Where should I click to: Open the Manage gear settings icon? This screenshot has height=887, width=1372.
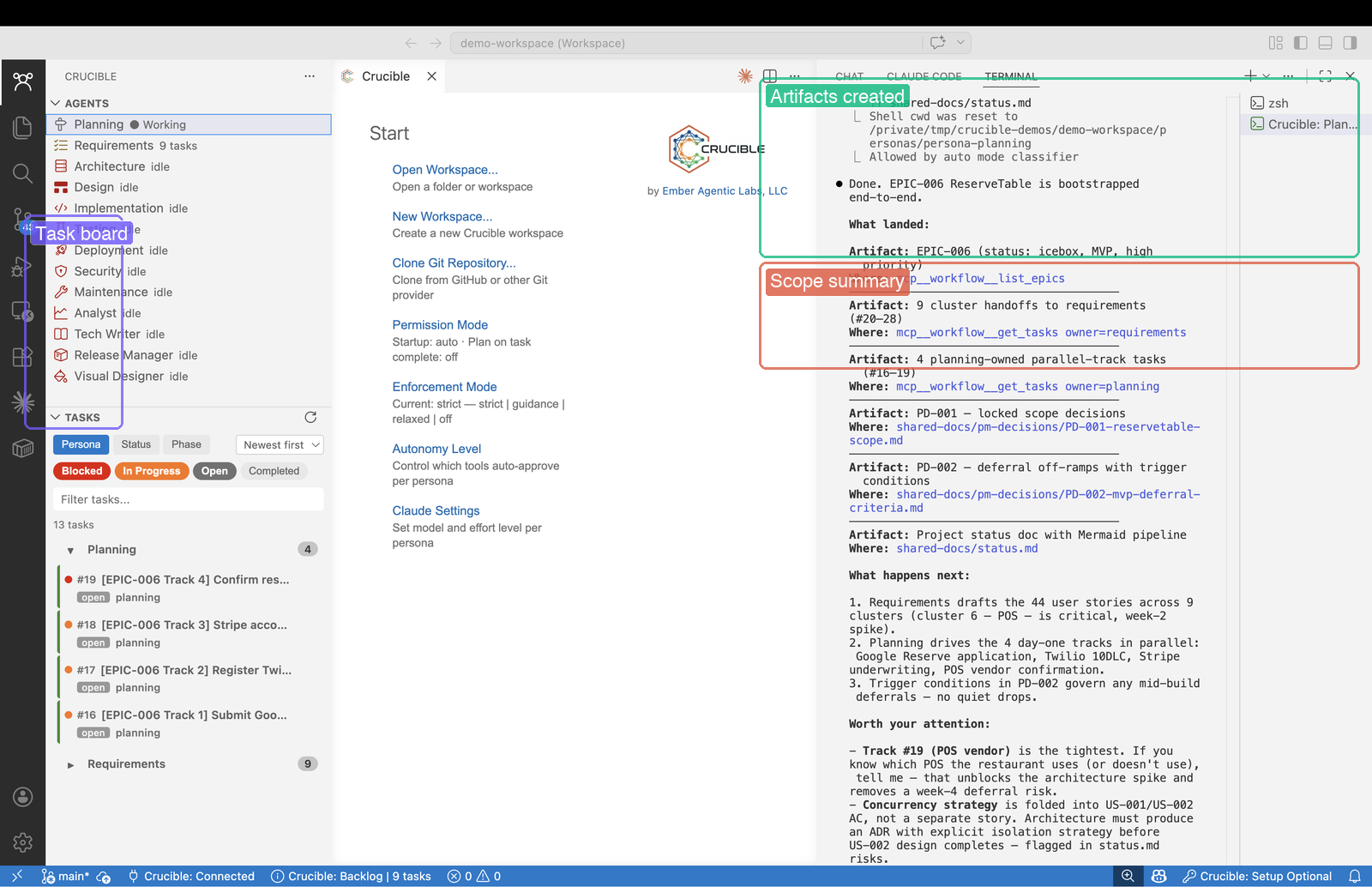pyautogui.click(x=23, y=842)
